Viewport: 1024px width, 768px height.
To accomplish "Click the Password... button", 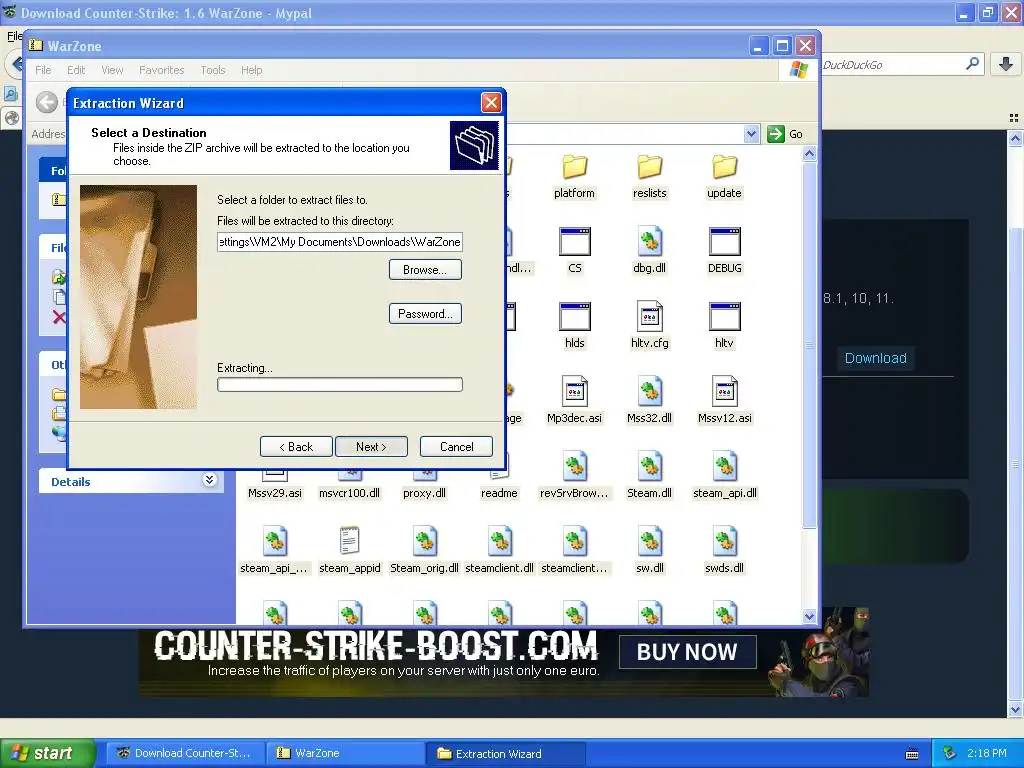I will [x=425, y=313].
